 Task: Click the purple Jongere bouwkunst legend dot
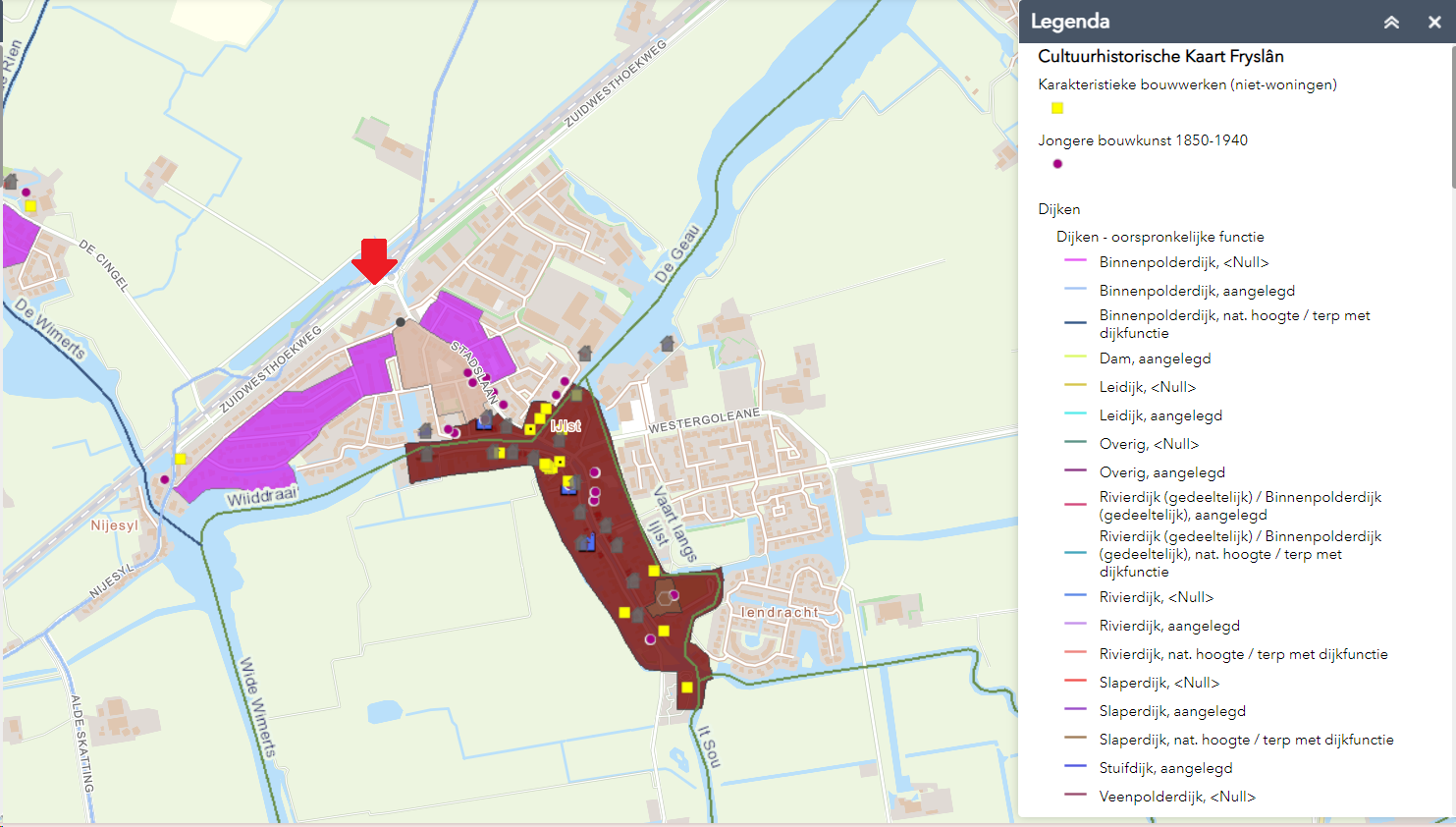pyautogui.click(x=1057, y=164)
